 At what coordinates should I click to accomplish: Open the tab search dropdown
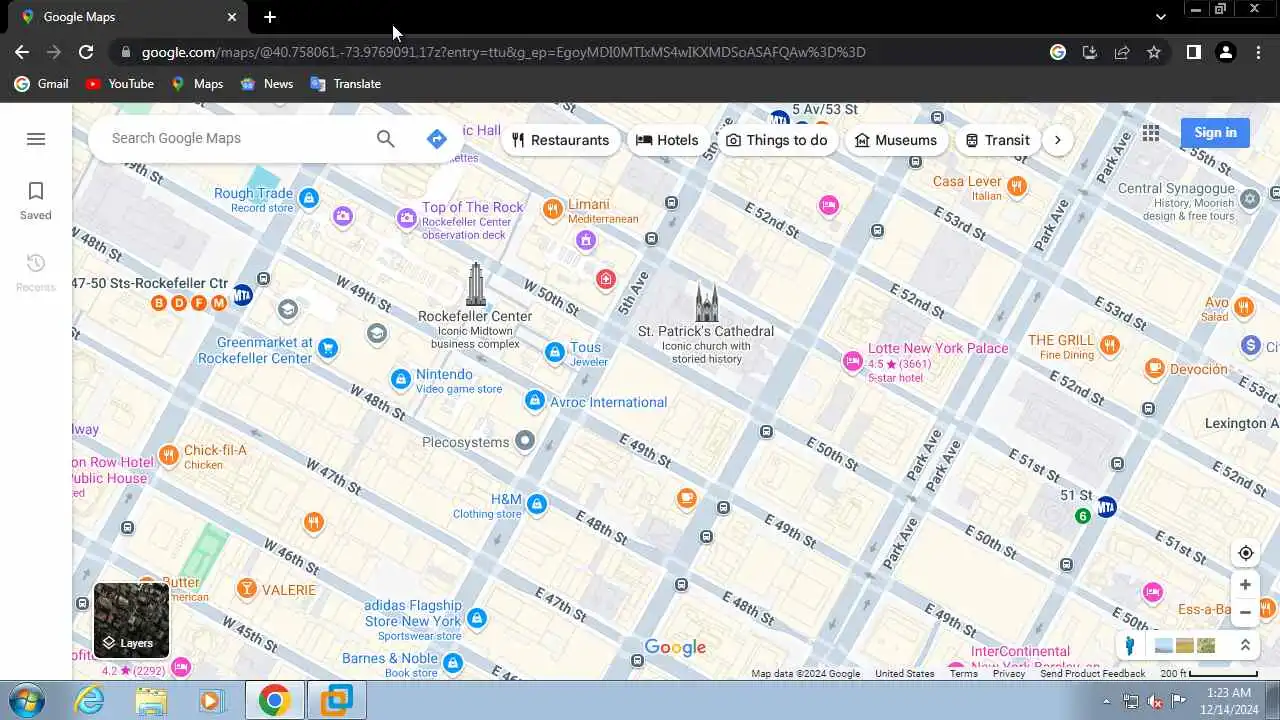1160,17
